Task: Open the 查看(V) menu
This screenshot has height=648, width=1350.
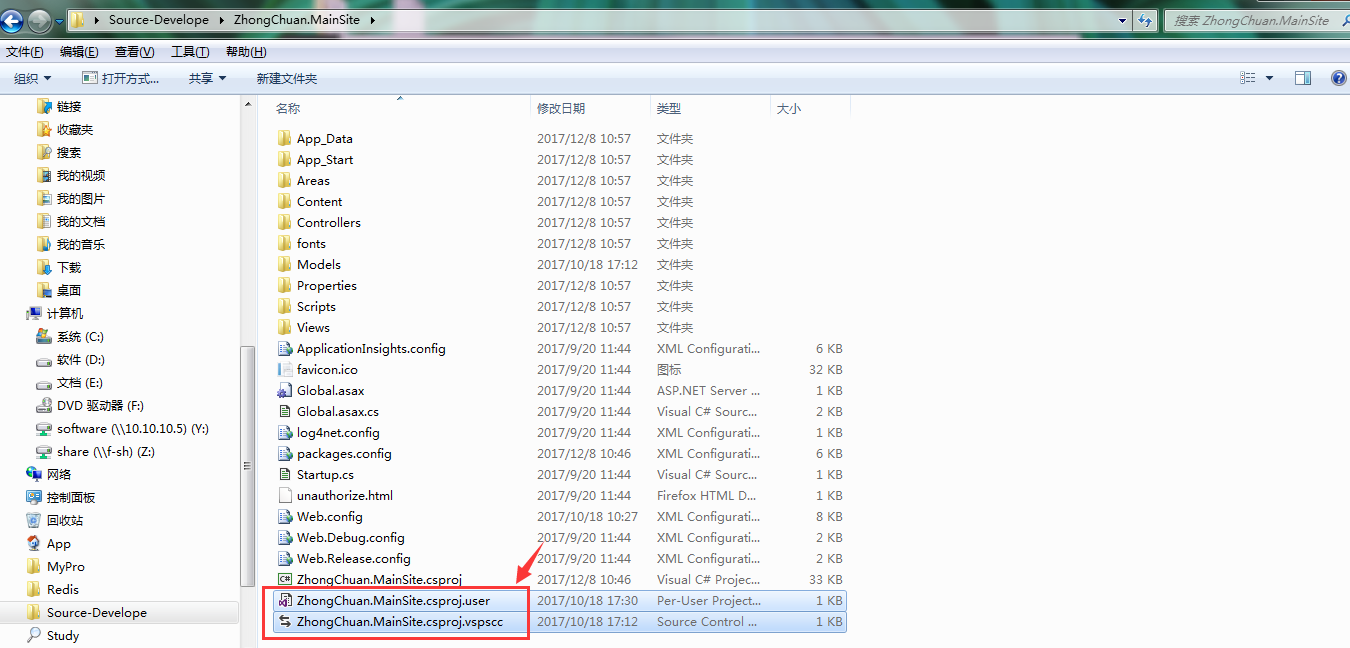Action: pyautogui.click(x=134, y=52)
